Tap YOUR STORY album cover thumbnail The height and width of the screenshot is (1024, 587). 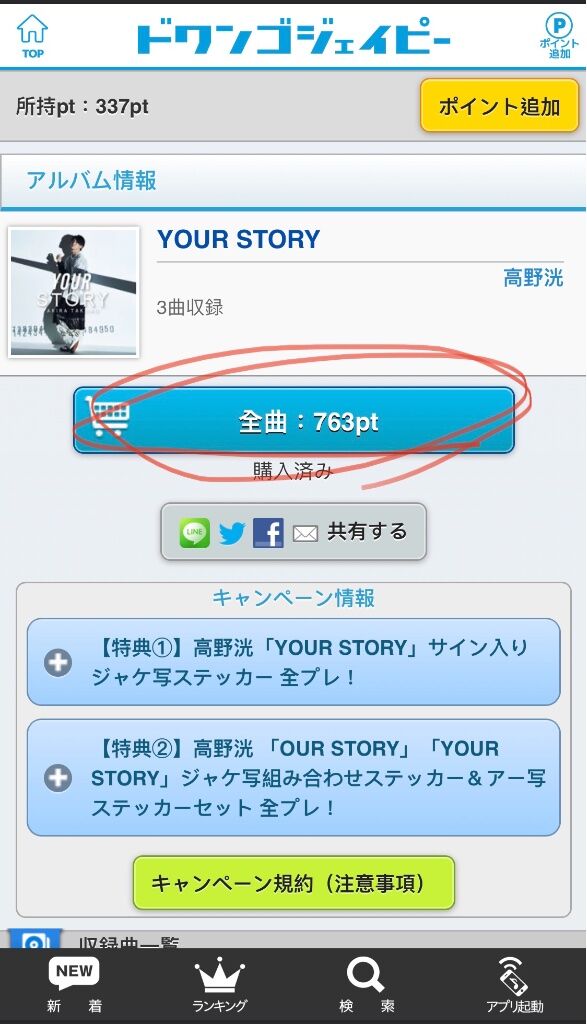[x=74, y=292]
